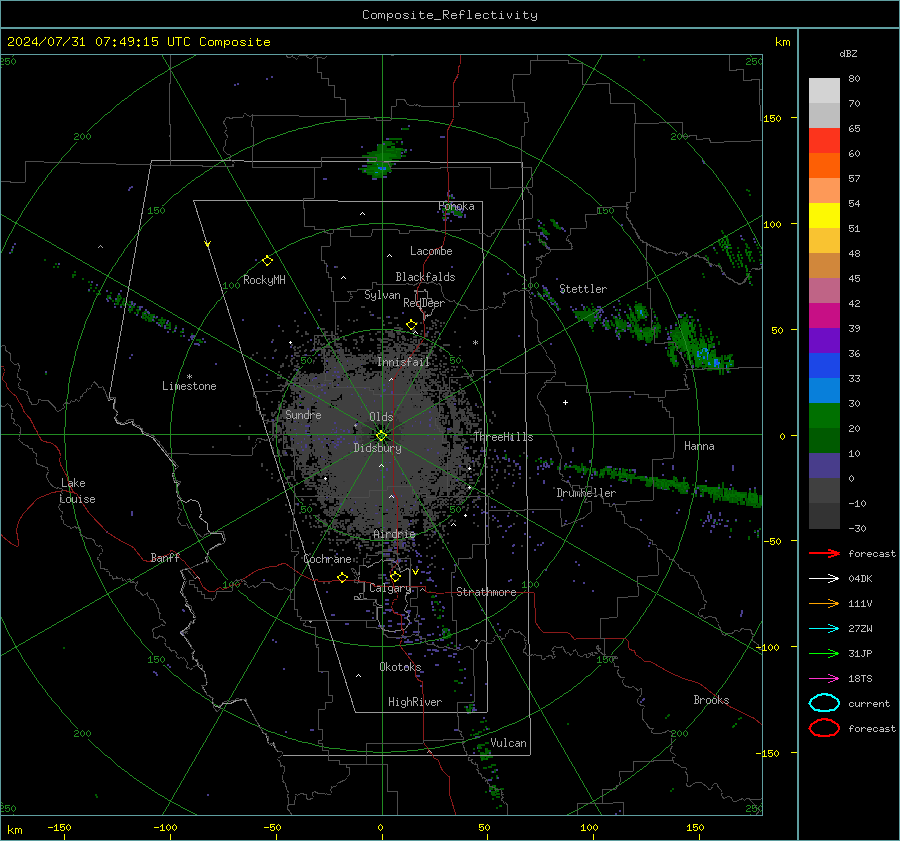The width and height of the screenshot is (900, 841).
Task: Click the yellow radar center marker at Olds
Action: (382, 436)
